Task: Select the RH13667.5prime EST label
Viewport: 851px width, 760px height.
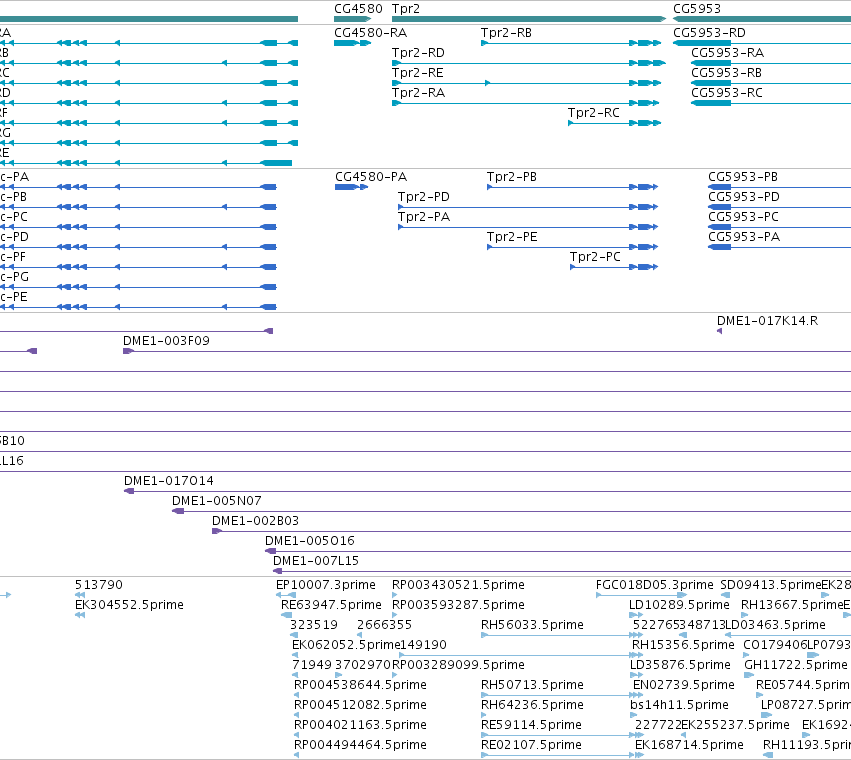Action: pyautogui.click(x=792, y=605)
